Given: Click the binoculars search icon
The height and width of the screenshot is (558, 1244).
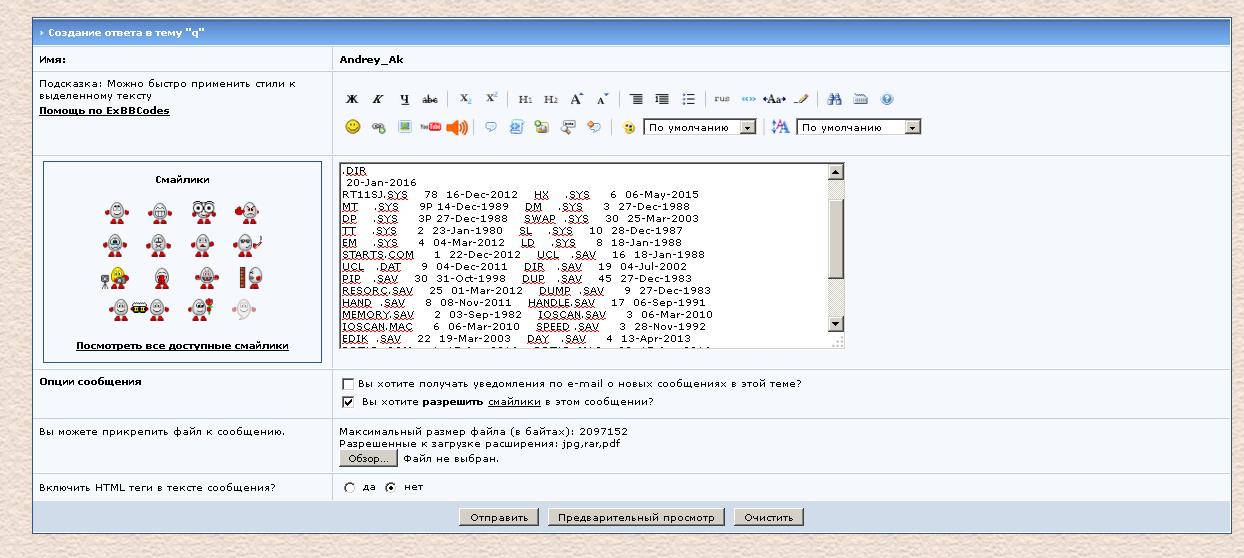Looking at the screenshot, I should [x=835, y=100].
